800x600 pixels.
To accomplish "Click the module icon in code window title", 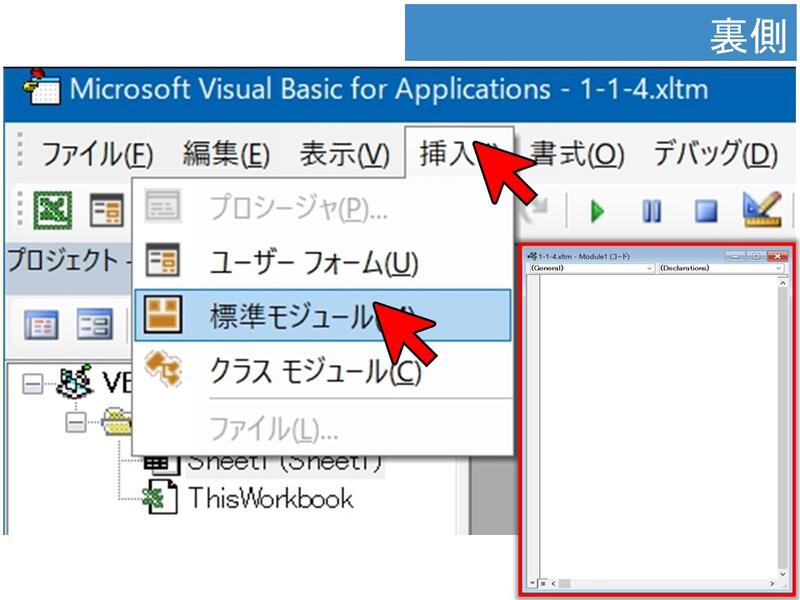I will [x=532, y=256].
